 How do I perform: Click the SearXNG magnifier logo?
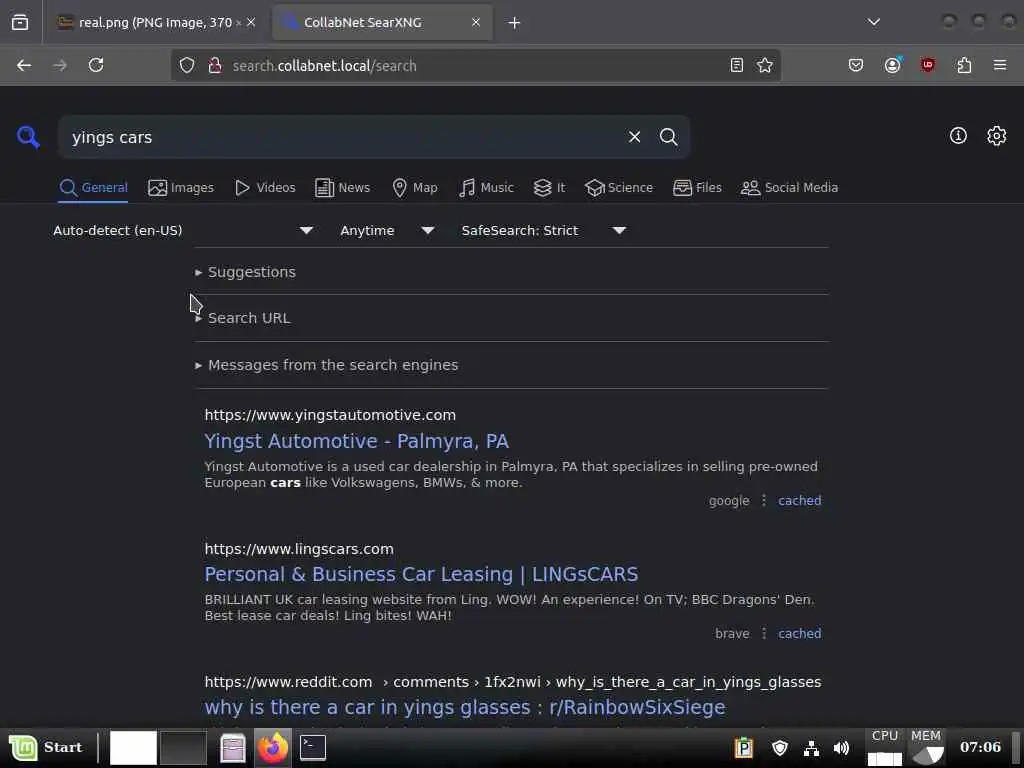28,137
